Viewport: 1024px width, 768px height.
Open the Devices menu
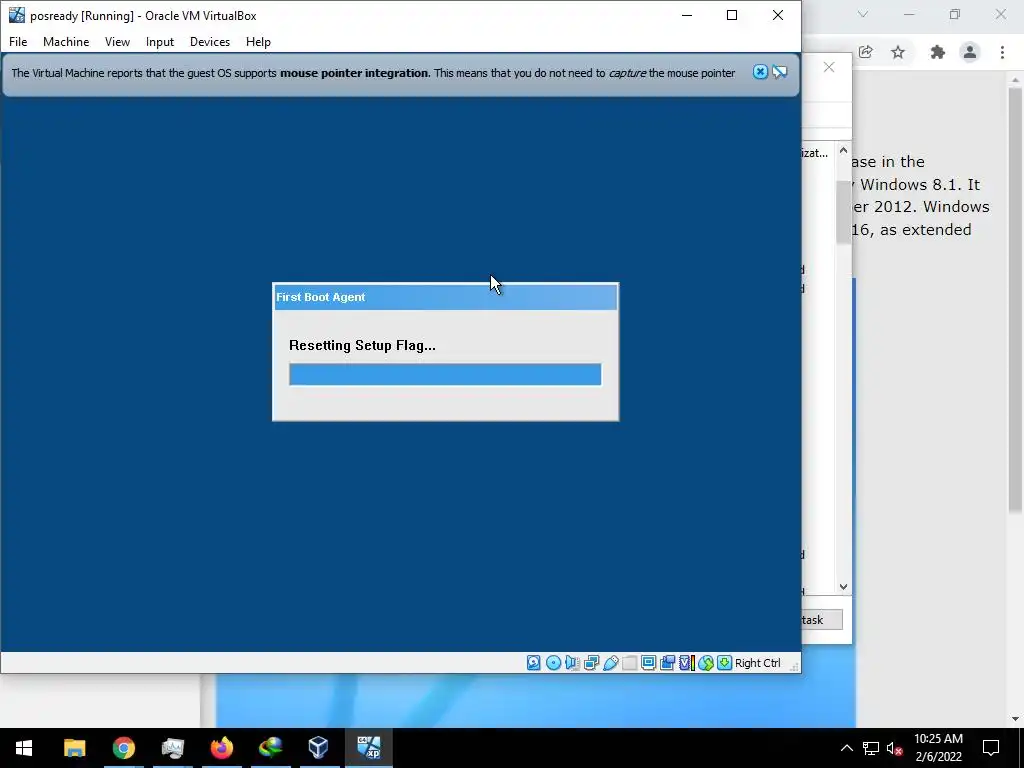click(210, 42)
